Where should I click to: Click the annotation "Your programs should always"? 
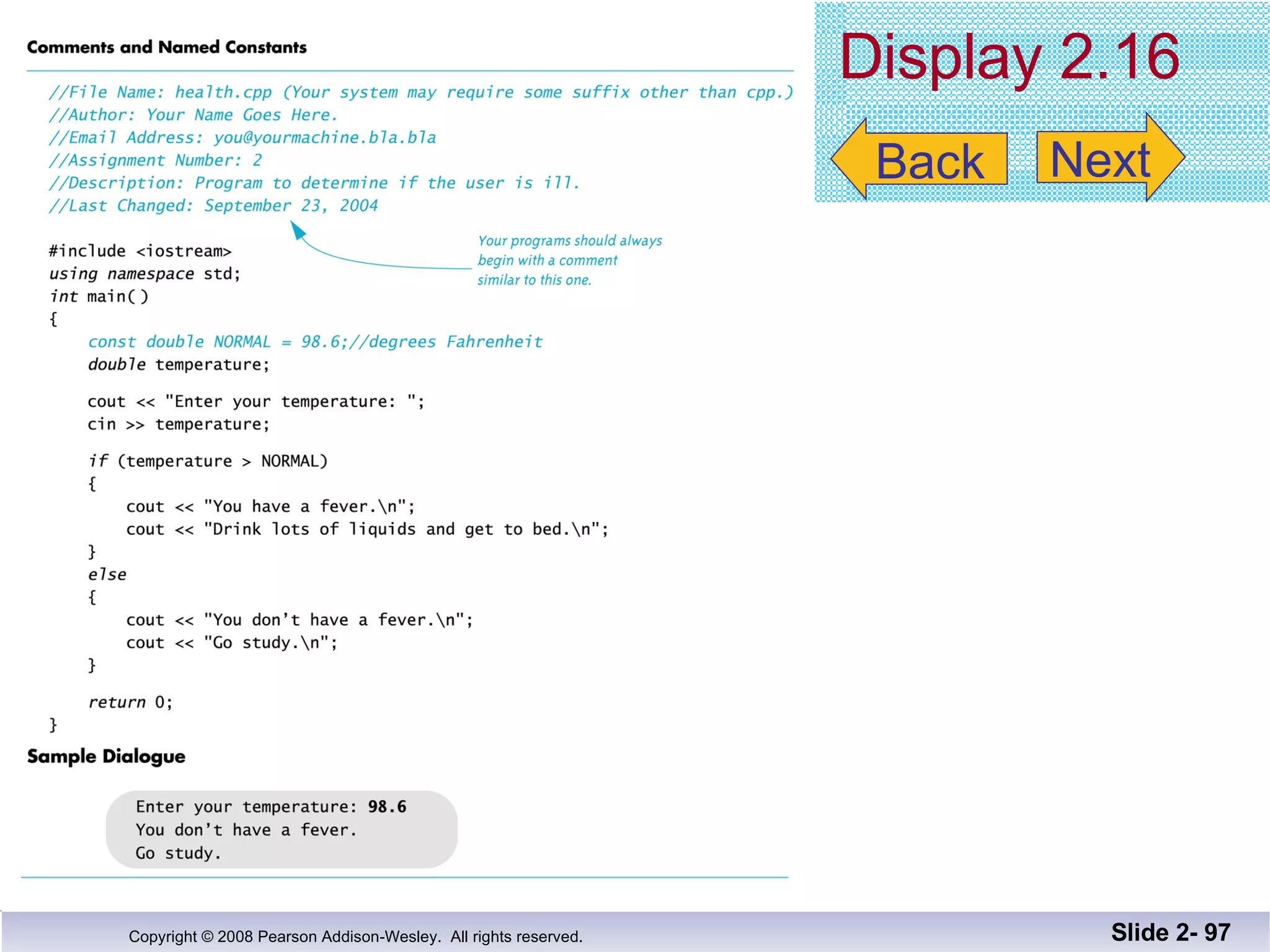pyautogui.click(x=570, y=241)
